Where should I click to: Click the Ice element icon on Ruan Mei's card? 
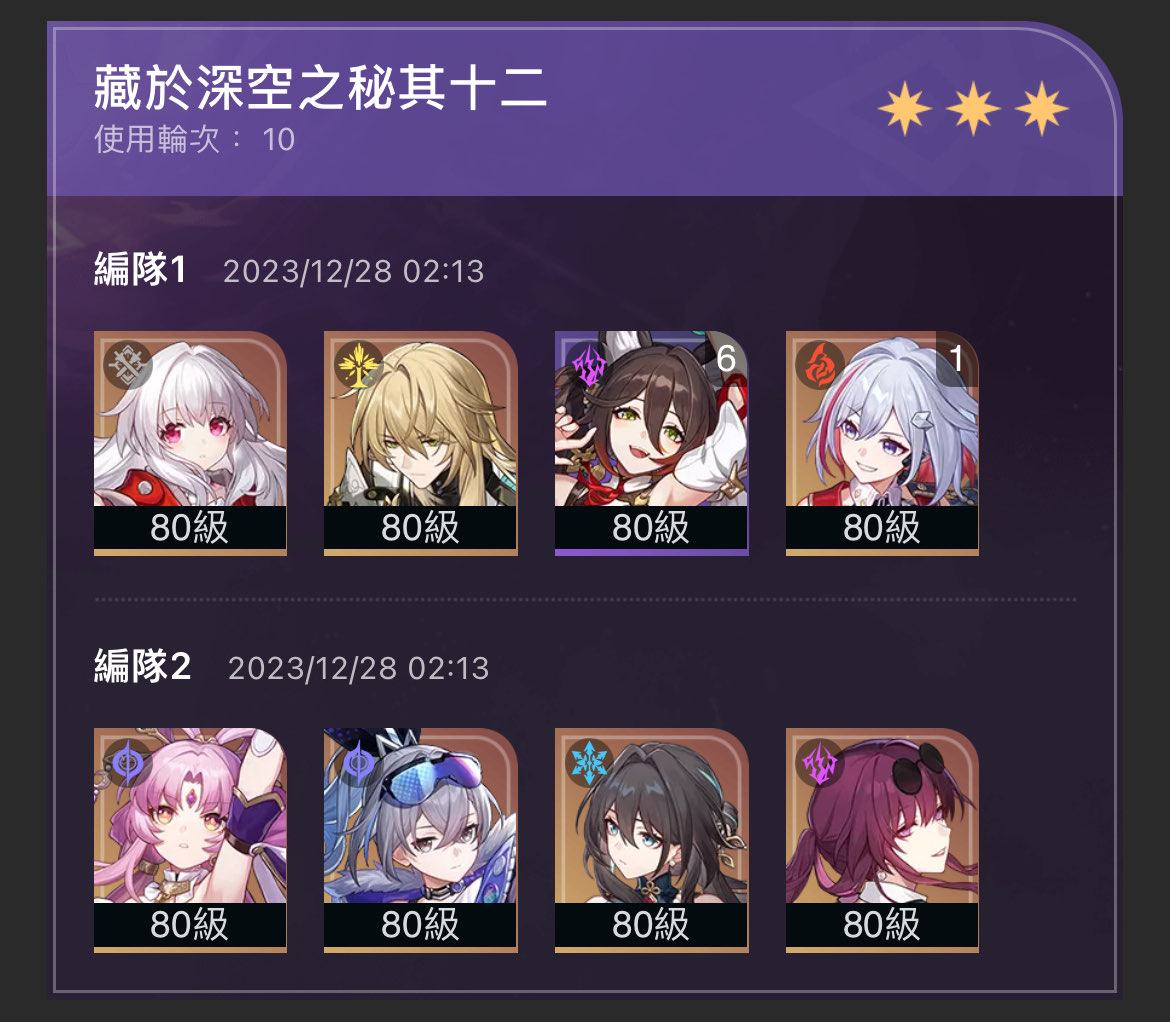[589, 762]
